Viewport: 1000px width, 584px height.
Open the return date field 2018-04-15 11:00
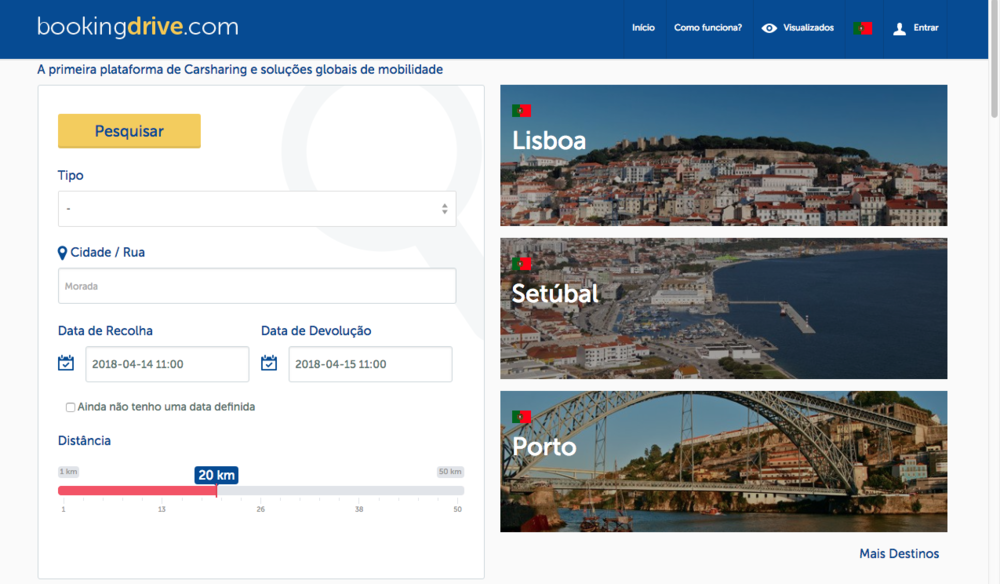tap(370, 364)
